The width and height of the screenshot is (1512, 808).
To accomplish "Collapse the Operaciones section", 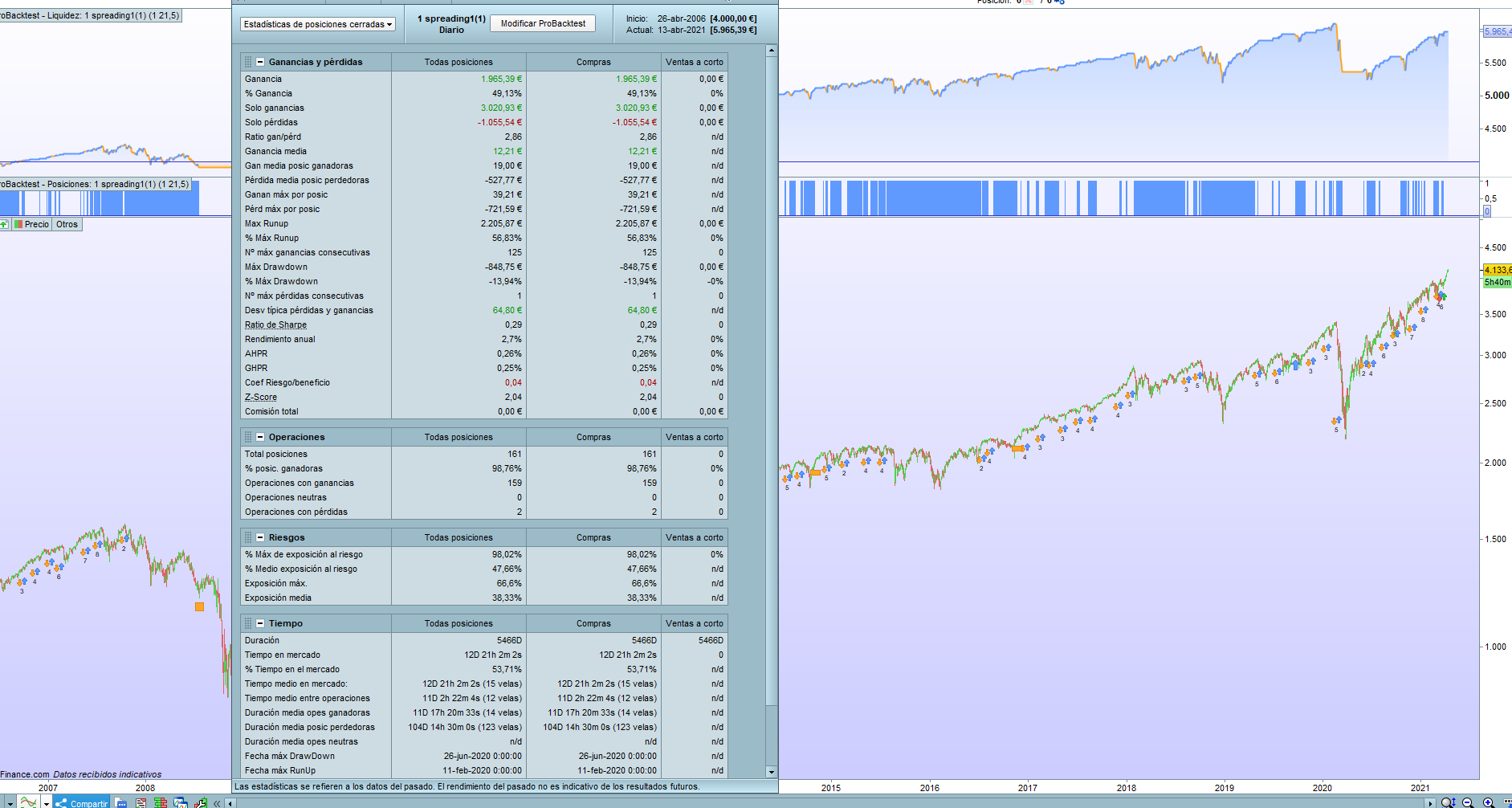I will pos(260,437).
